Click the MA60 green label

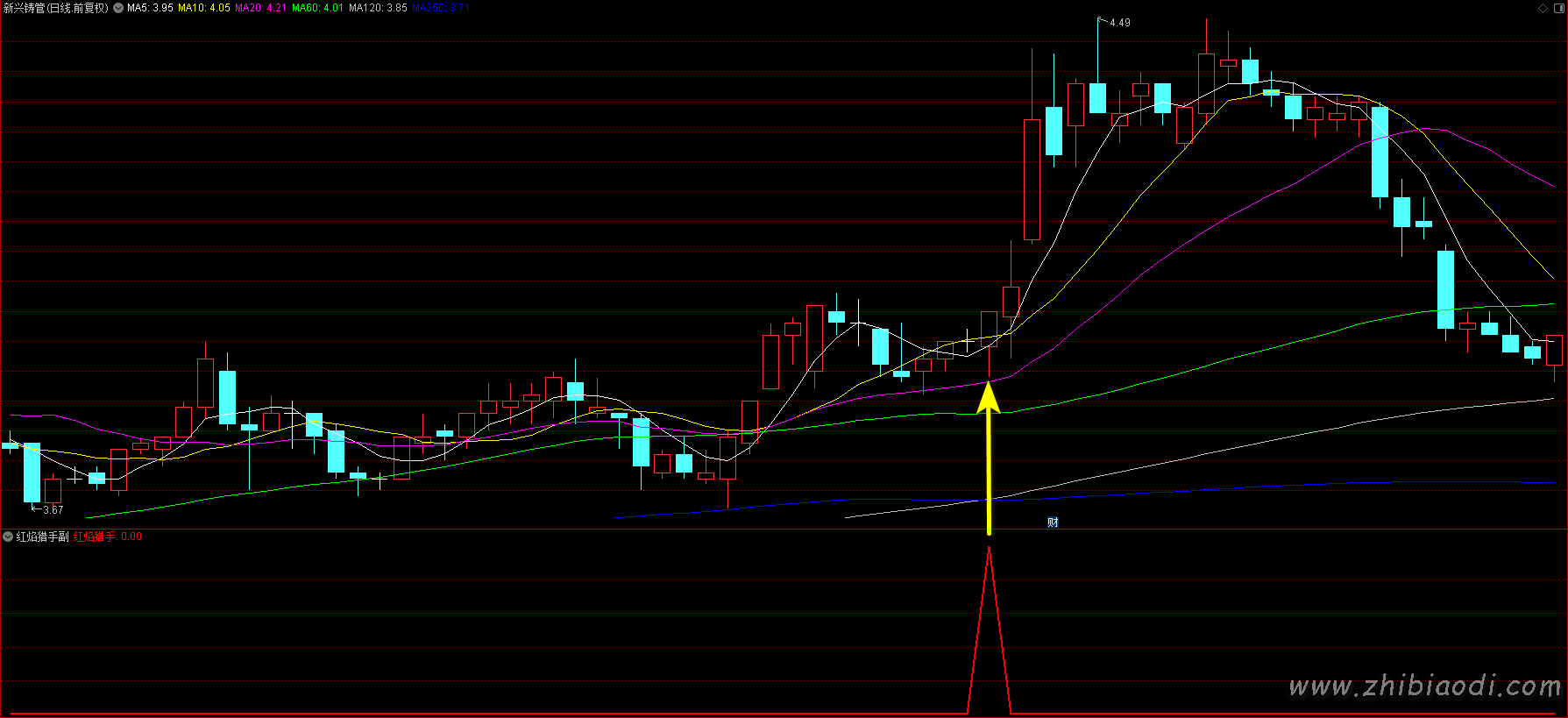317,8
